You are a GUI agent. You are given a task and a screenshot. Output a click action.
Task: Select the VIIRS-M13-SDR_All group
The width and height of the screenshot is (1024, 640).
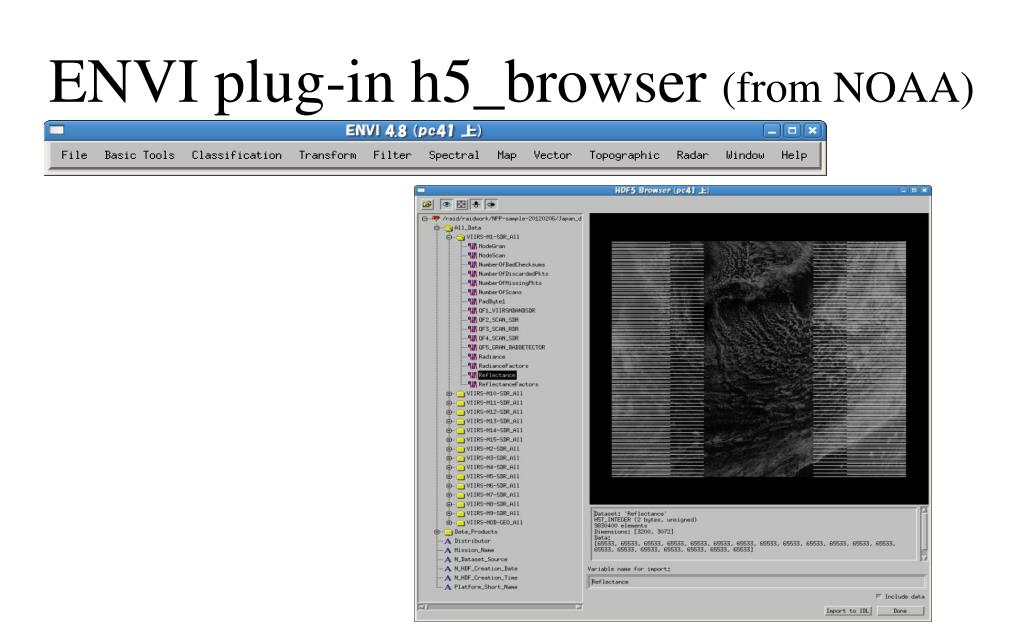pyautogui.click(x=494, y=421)
